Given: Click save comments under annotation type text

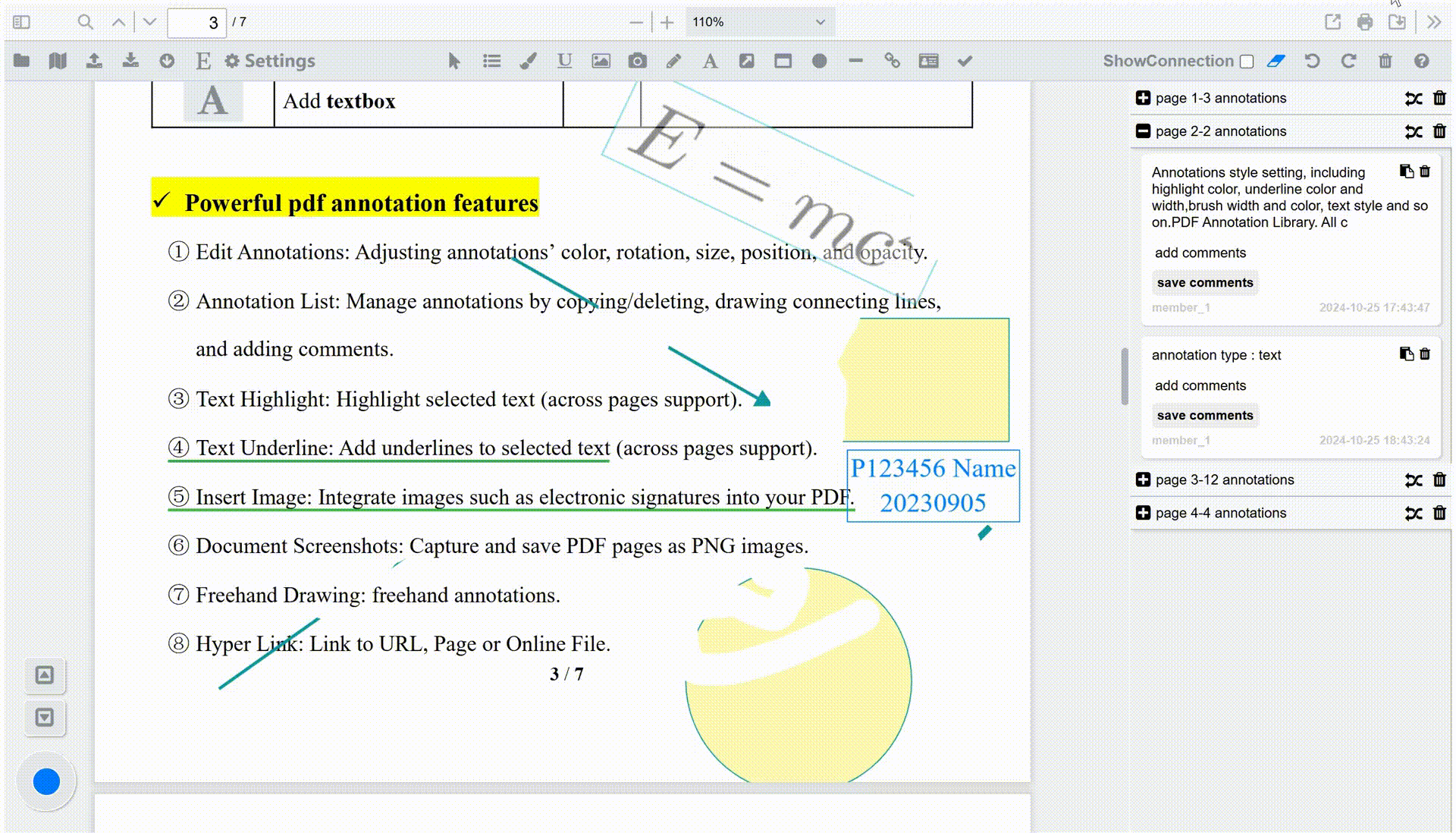Looking at the screenshot, I should (1204, 416).
